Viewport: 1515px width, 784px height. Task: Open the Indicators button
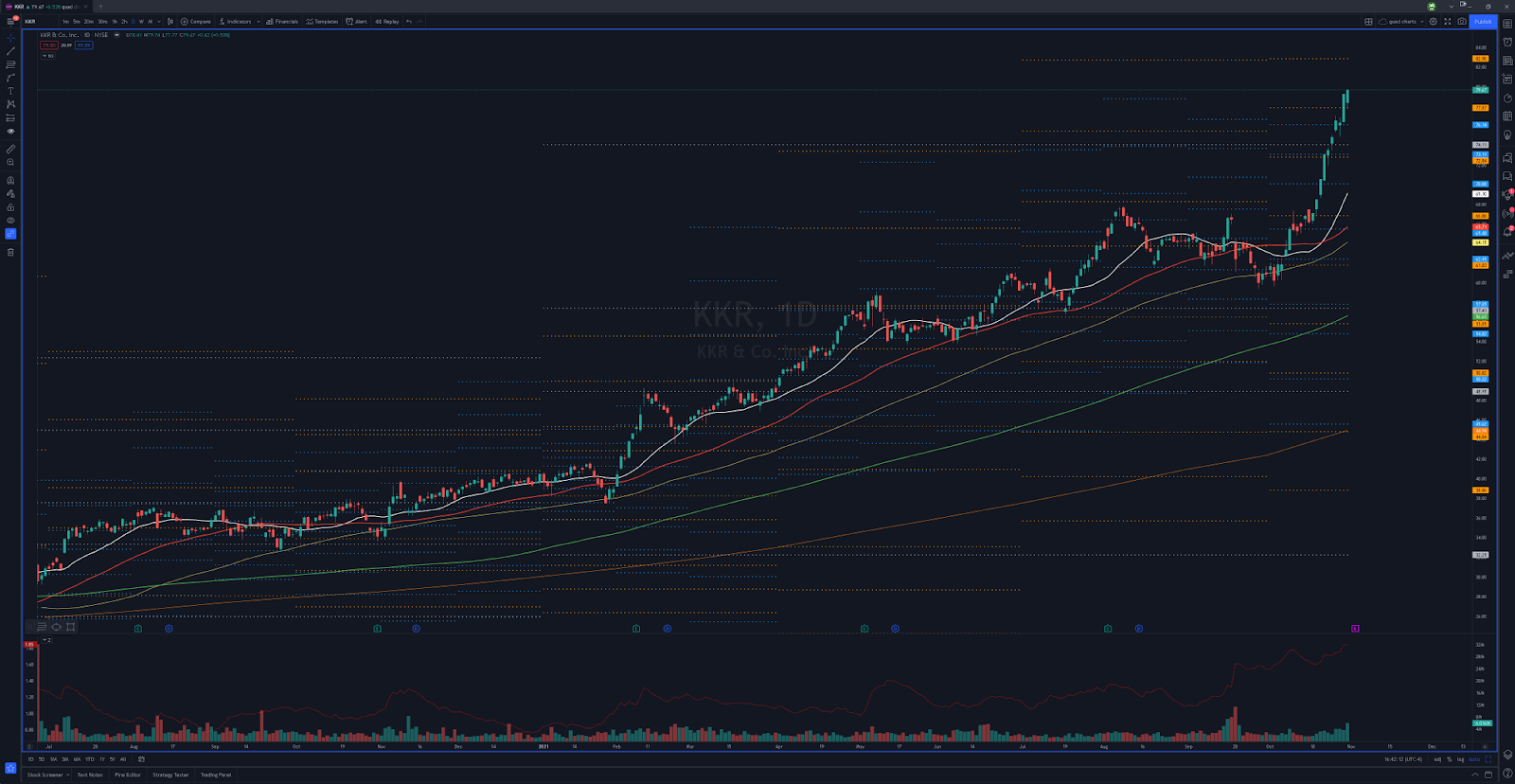[x=235, y=21]
